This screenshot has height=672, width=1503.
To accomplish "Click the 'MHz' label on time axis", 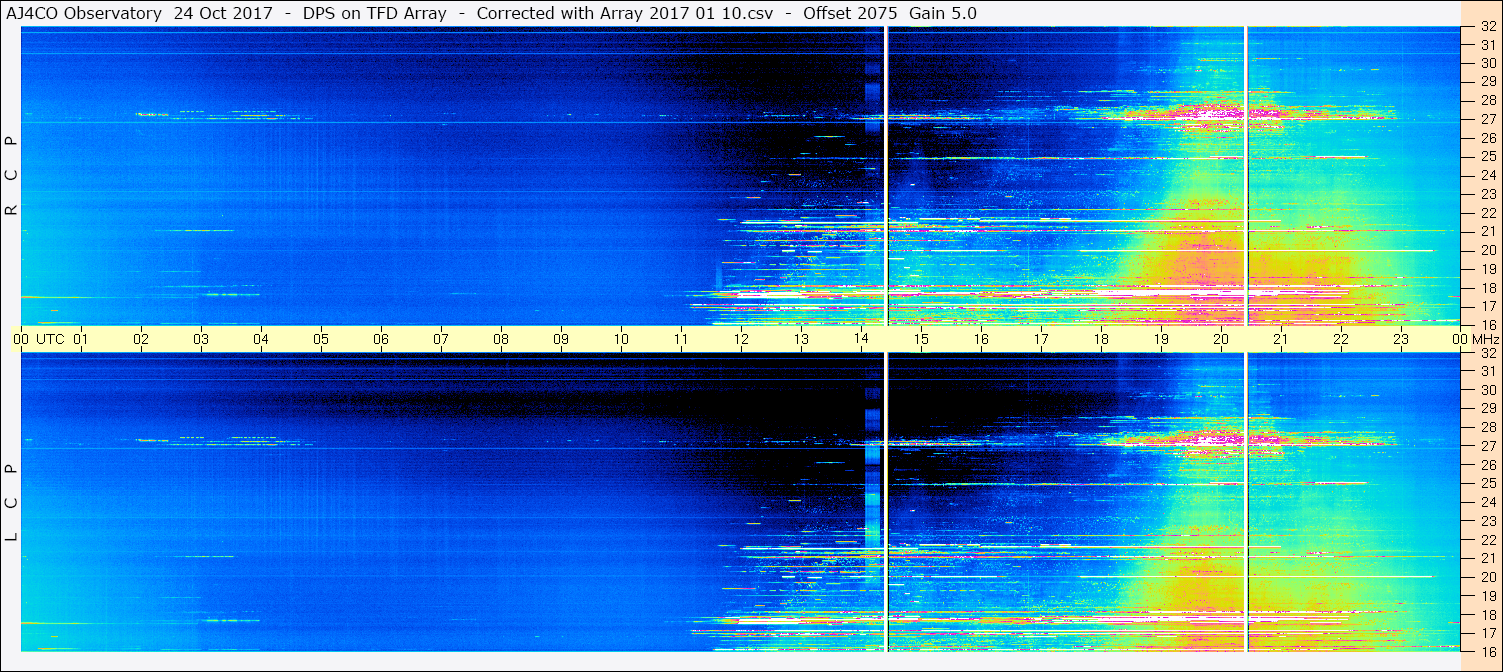I will (x=1484, y=339).
